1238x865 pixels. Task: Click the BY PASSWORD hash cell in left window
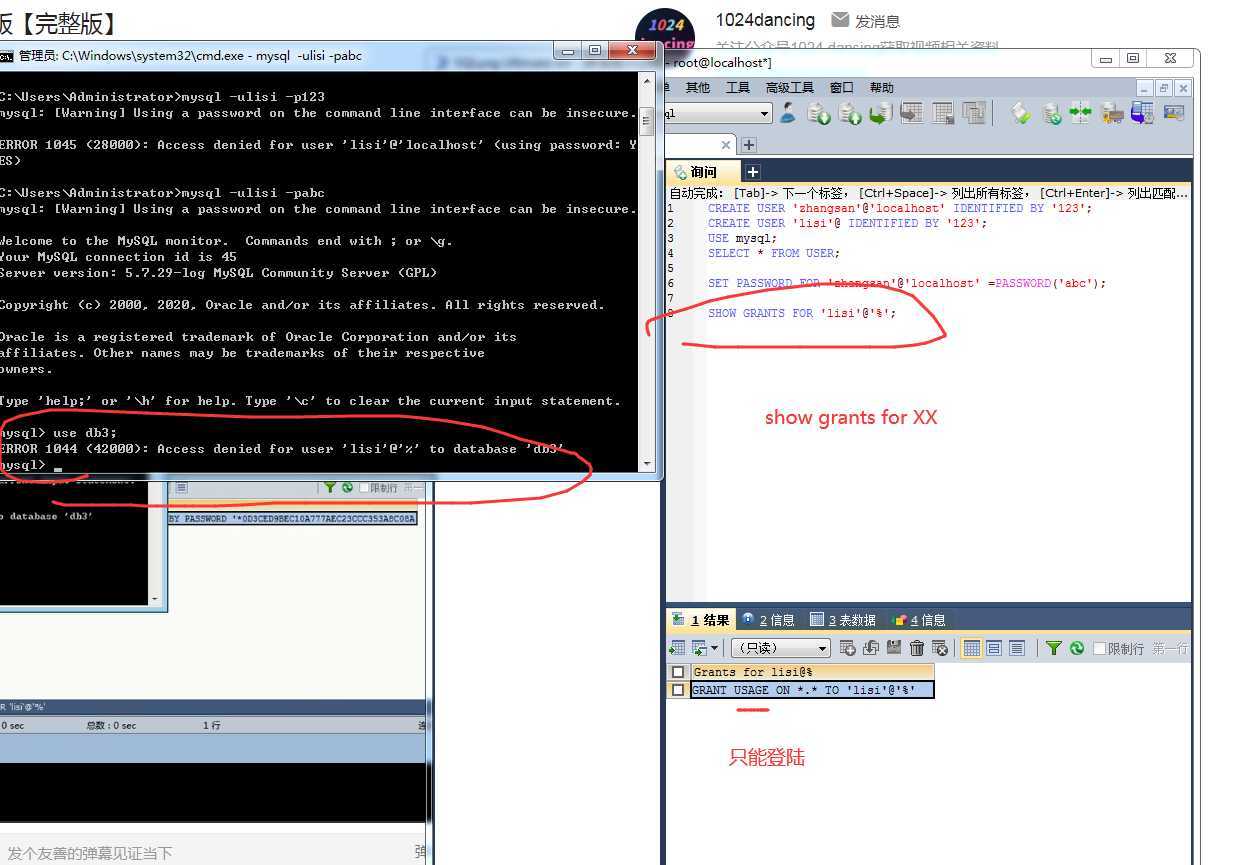pyautogui.click(x=292, y=519)
